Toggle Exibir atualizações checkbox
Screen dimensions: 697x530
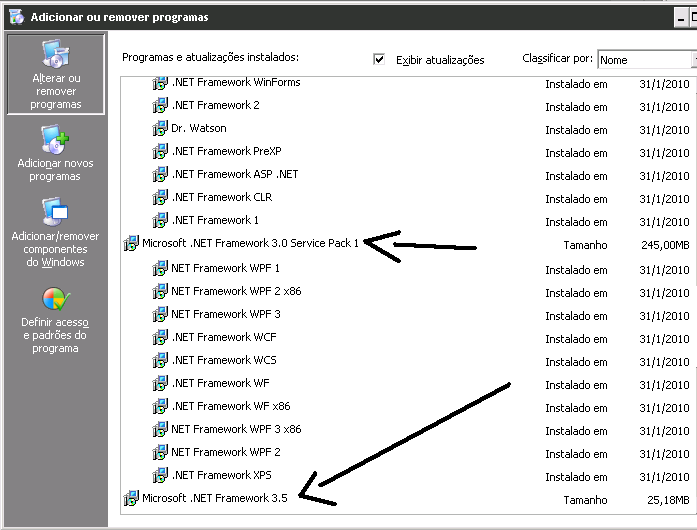(379, 59)
